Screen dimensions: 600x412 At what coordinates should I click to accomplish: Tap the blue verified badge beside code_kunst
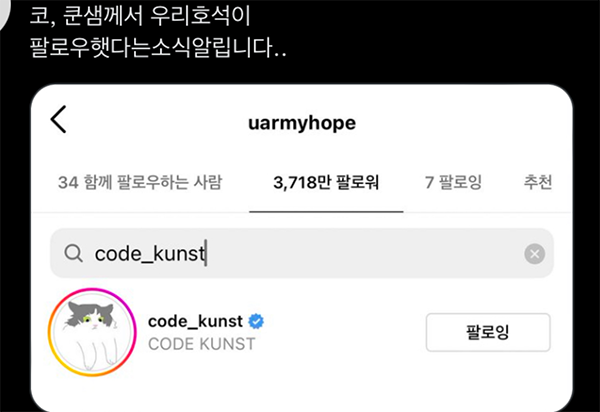[x=256, y=321]
